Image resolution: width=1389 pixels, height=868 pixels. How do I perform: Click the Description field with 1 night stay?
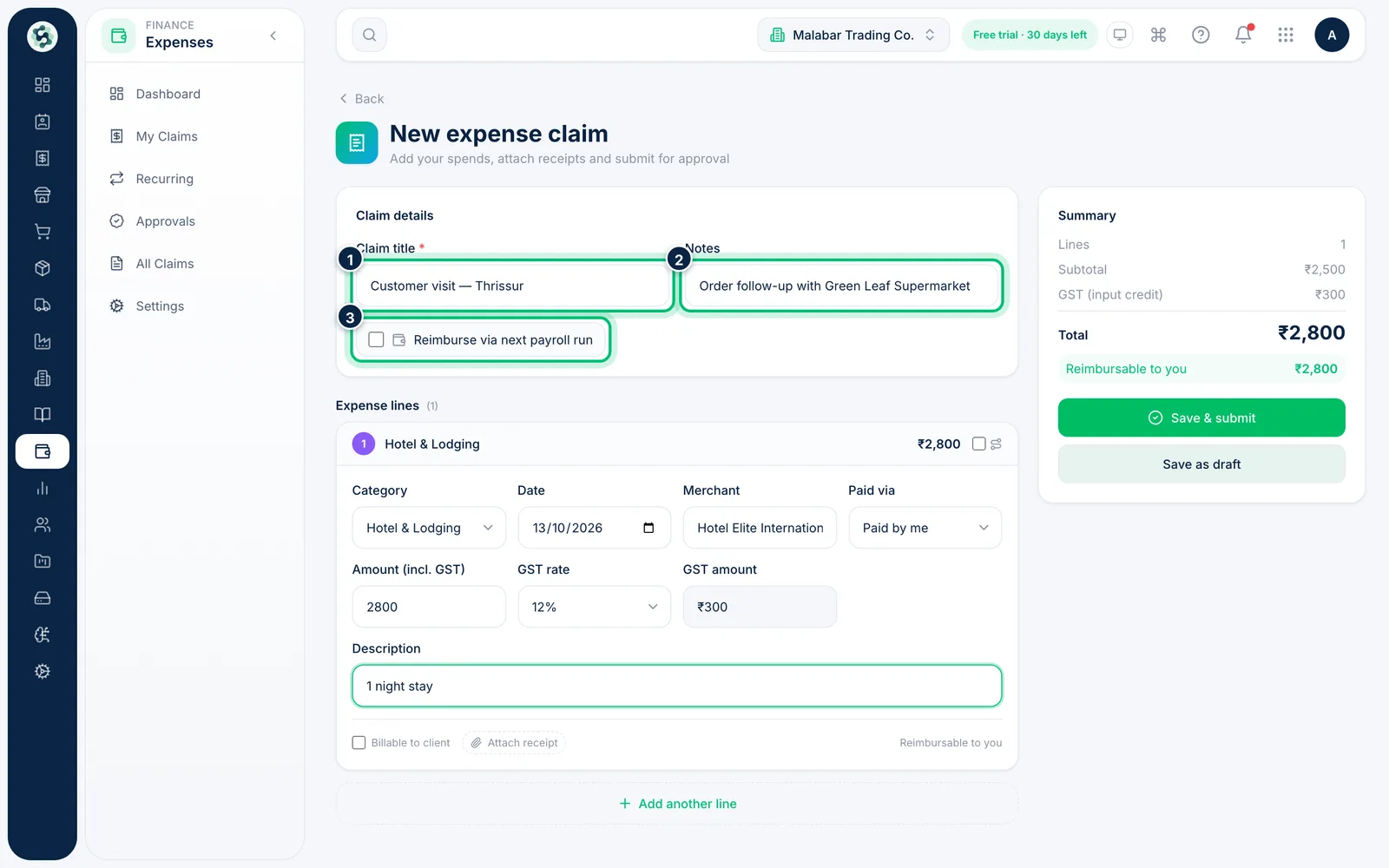click(677, 686)
